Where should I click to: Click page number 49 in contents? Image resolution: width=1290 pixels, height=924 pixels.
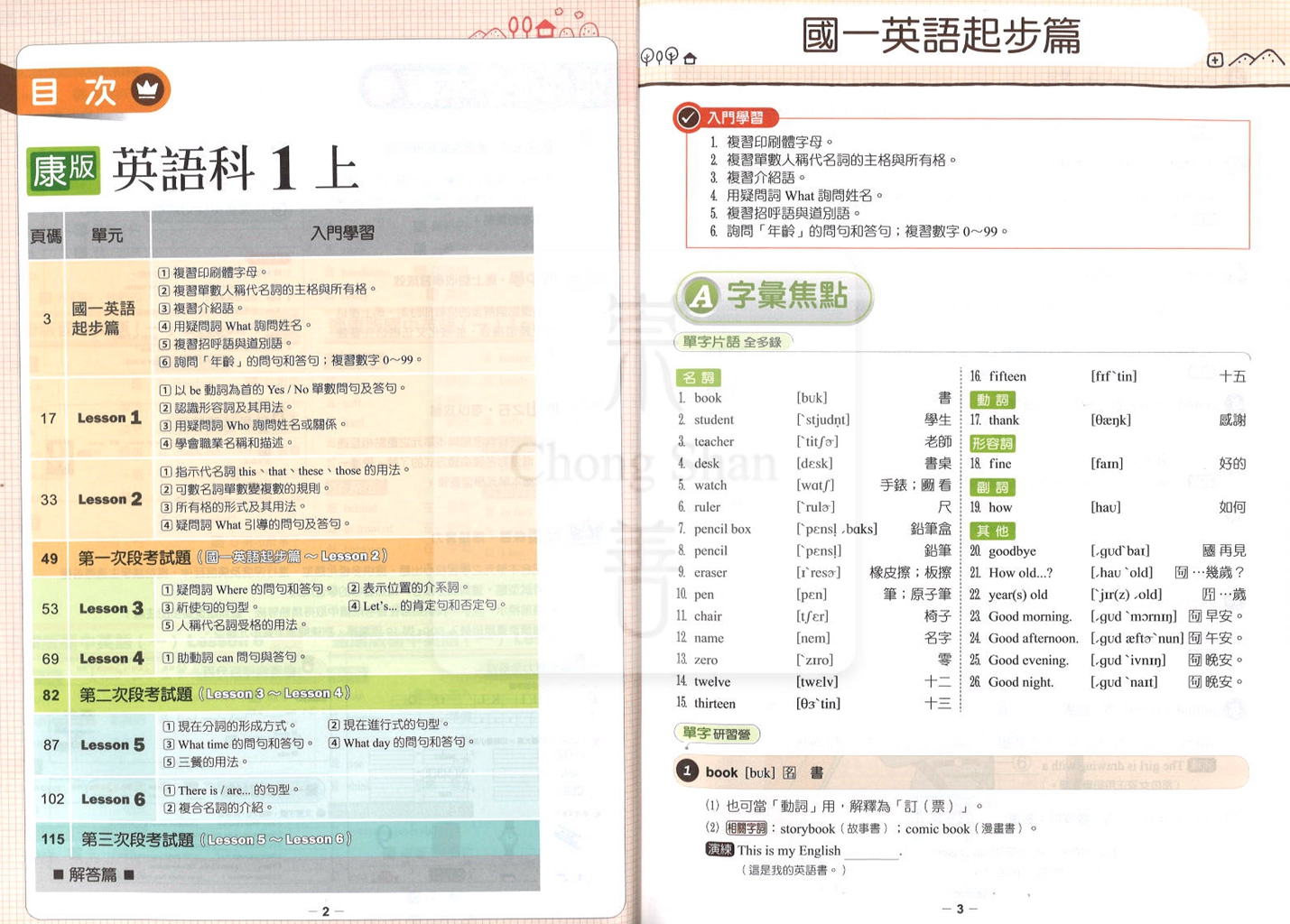pyautogui.click(x=50, y=559)
